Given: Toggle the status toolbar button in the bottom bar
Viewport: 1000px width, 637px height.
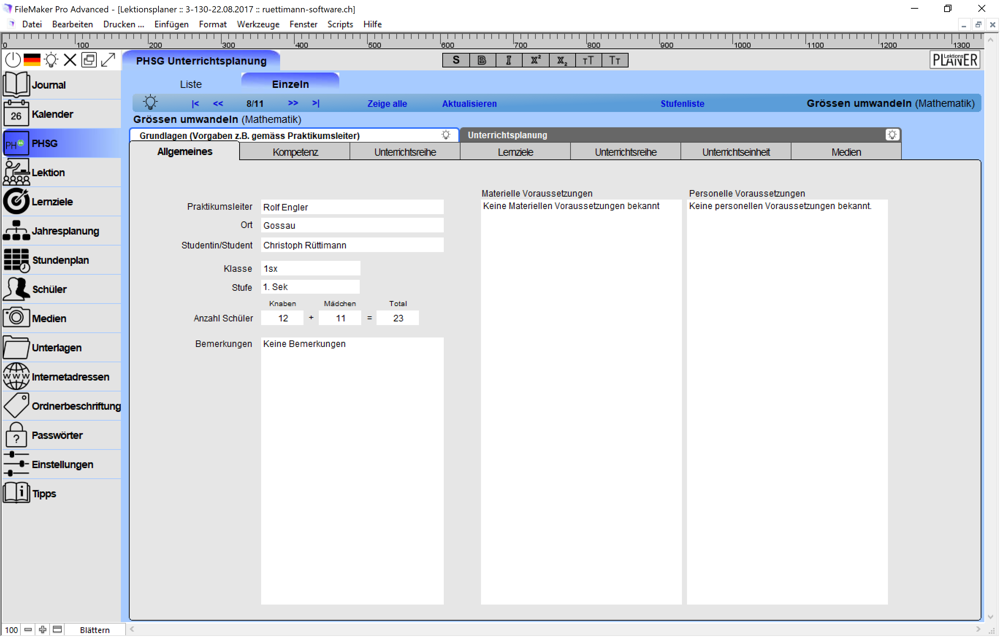Looking at the screenshot, I should pyautogui.click(x=57, y=630).
